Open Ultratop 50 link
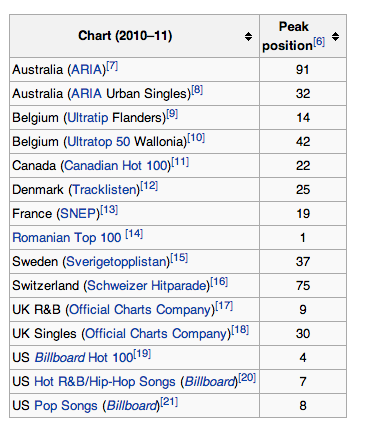The width and height of the screenshot is (387, 434). pyautogui.click(x=98, y=142)
